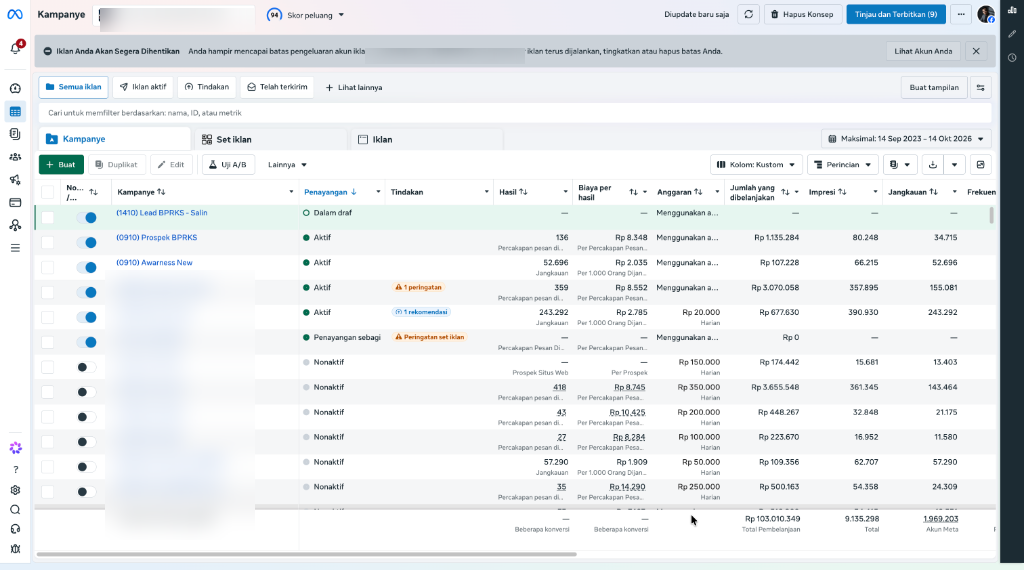This screenshot has height=570, width=1024.
Task: Click the green Buat button
Action: [61, 165]
